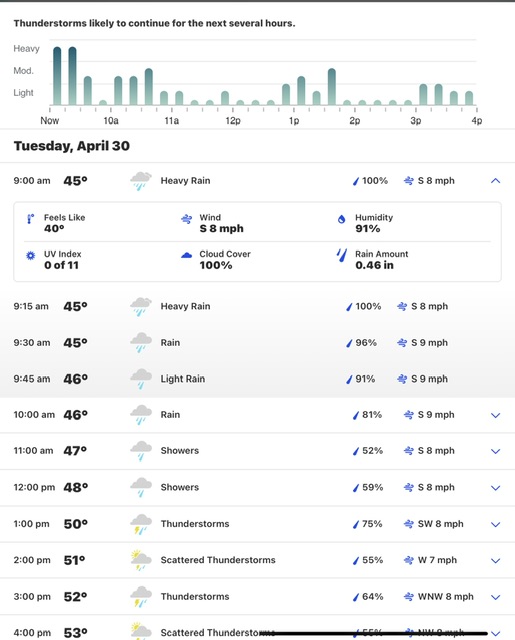
Task: Expand the 1:00 pm Thunderstorms row
Action: (x=495, y=524)
